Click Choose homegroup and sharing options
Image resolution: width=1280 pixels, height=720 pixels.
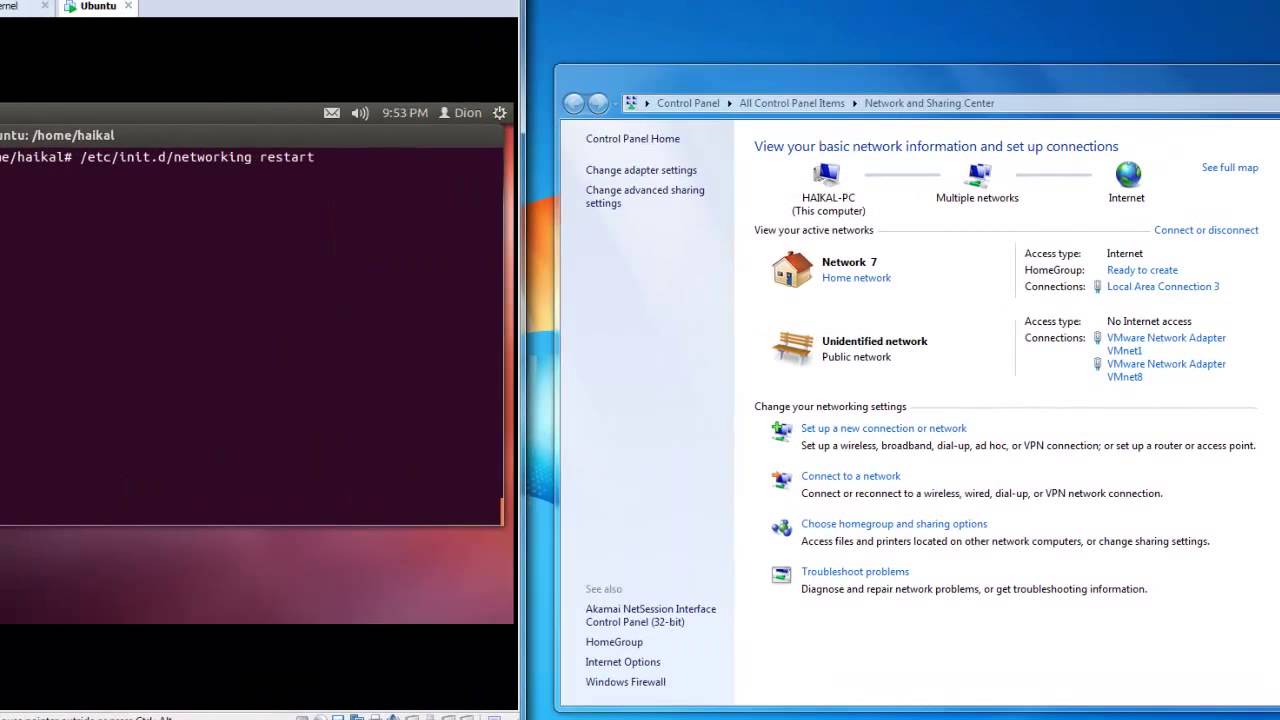894,524
